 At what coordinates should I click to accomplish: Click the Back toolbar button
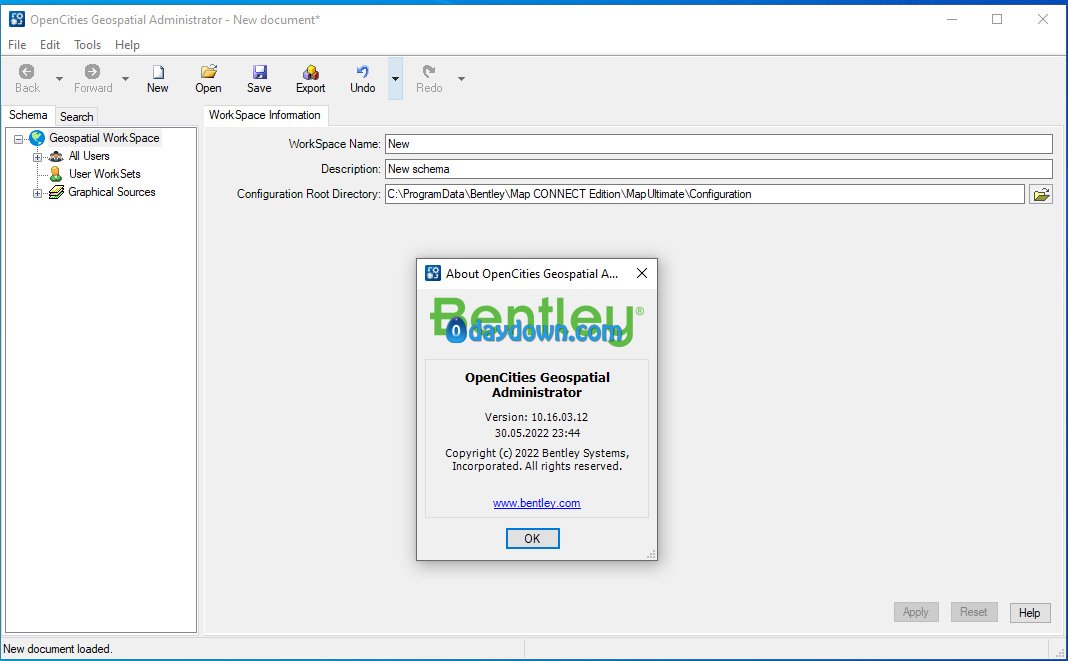[x=27, y=79]
